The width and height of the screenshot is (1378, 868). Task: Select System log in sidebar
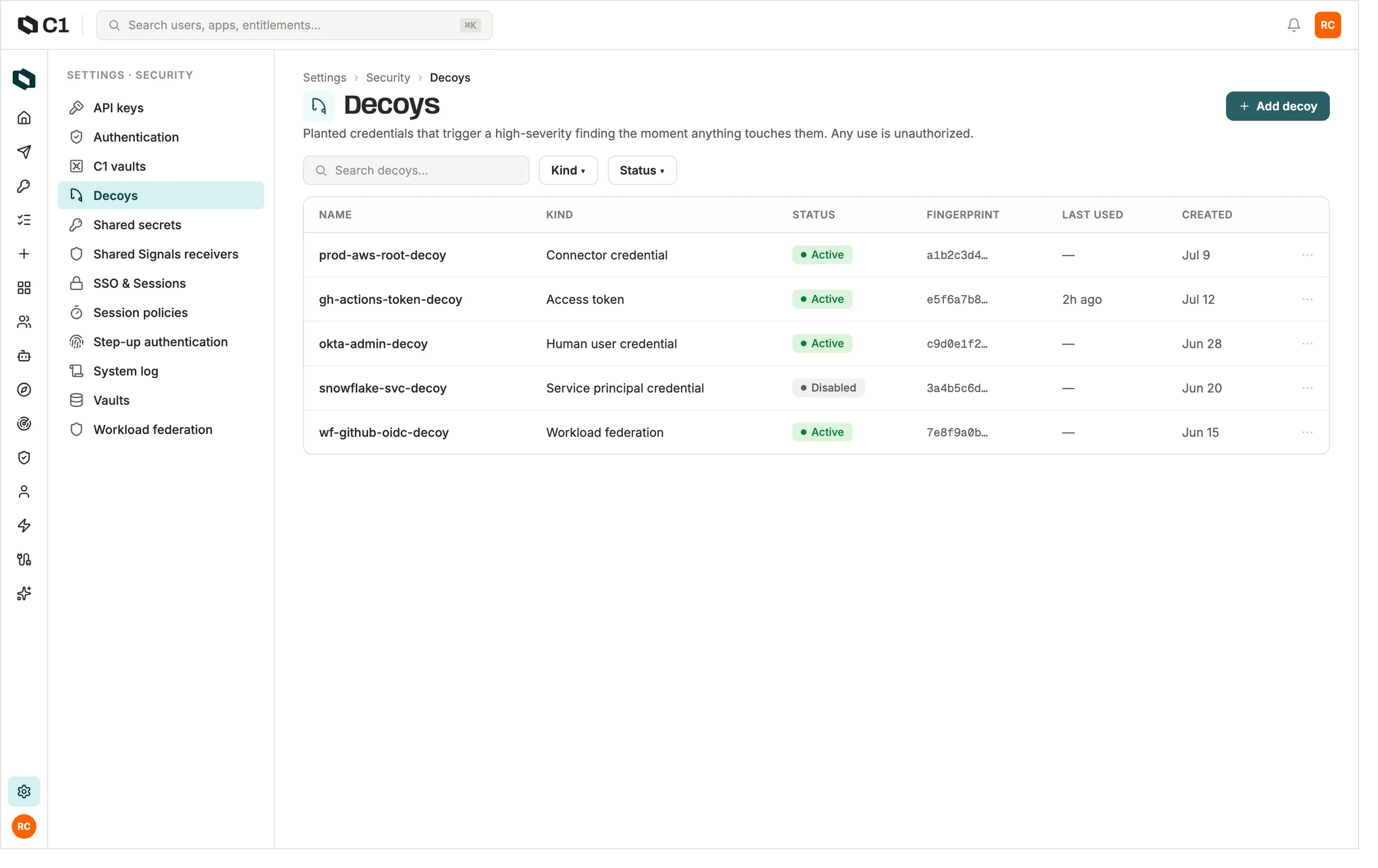161,371
